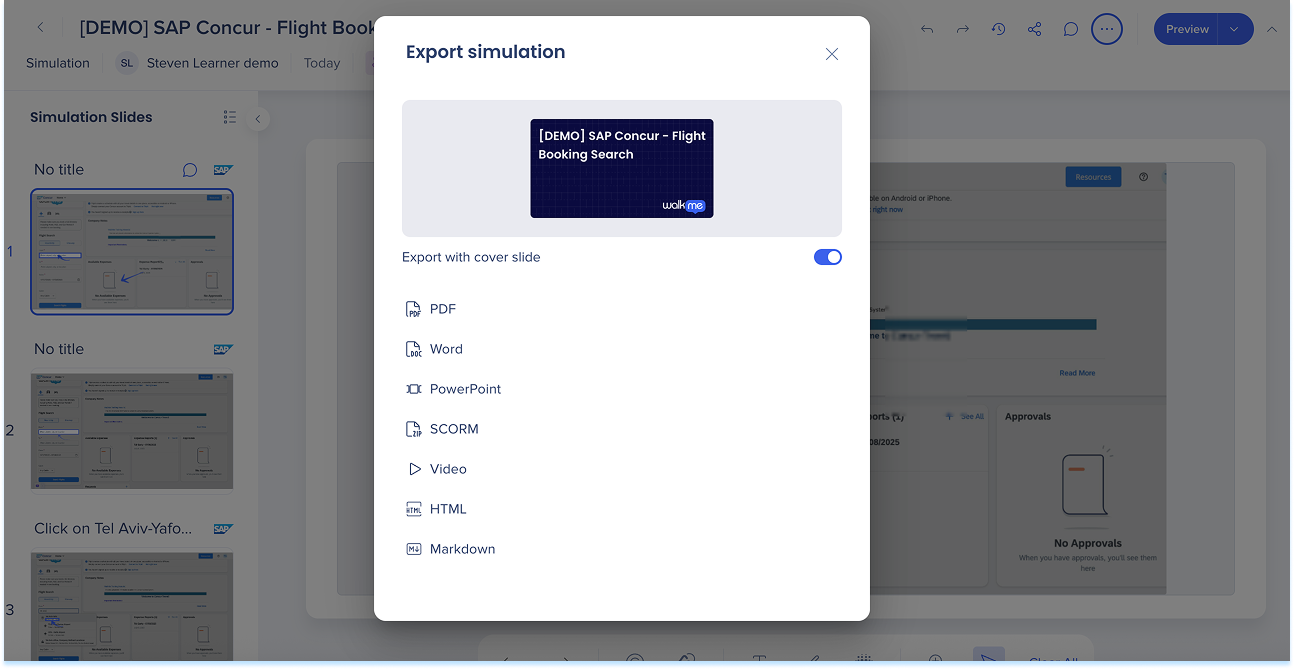1294x669 pixels.
Task: Open the three-dot more options menu
Action: tap(1106, 29)
